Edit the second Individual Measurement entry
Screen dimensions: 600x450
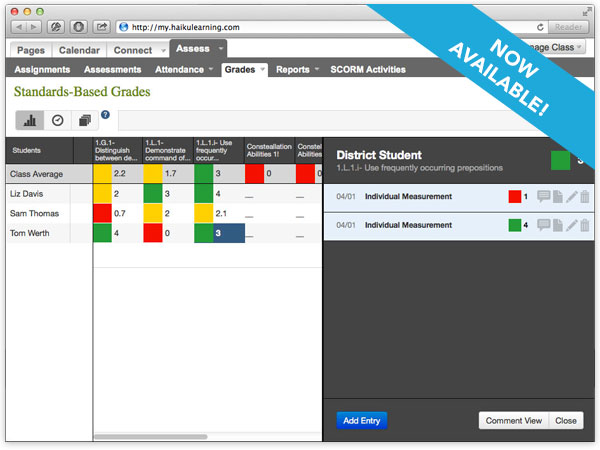(571, 225)
